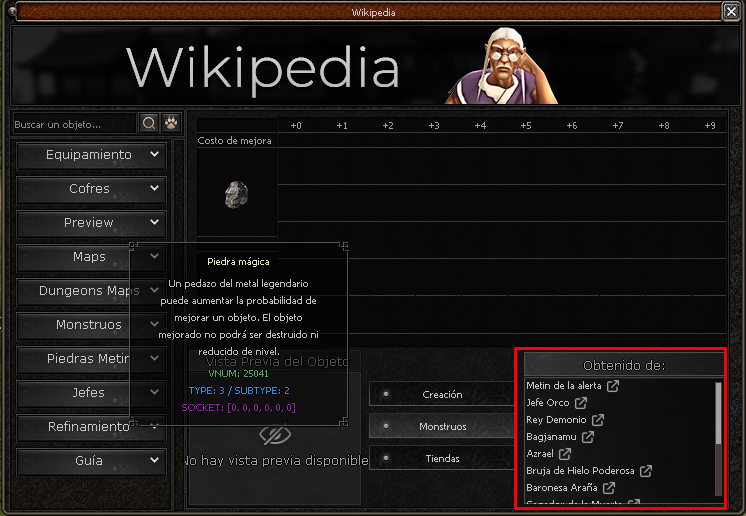Expand the Maps category

[91, 257]
